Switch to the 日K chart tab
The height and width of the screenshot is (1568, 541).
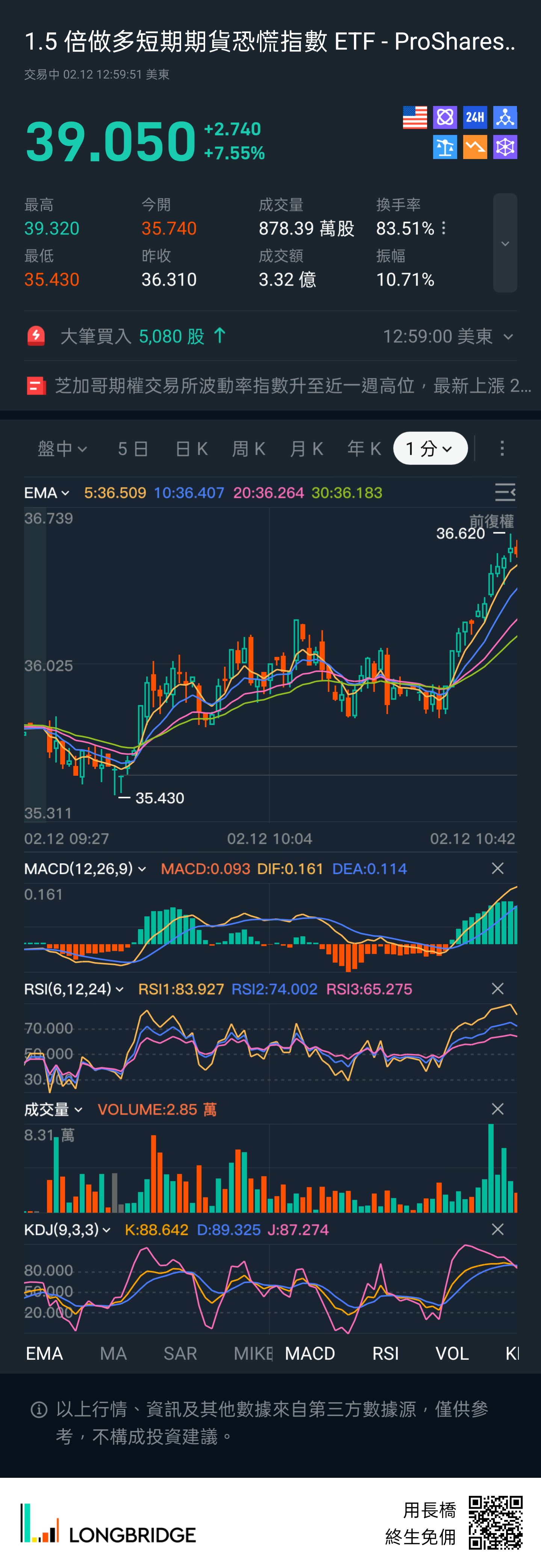click(x=191, y=449)
